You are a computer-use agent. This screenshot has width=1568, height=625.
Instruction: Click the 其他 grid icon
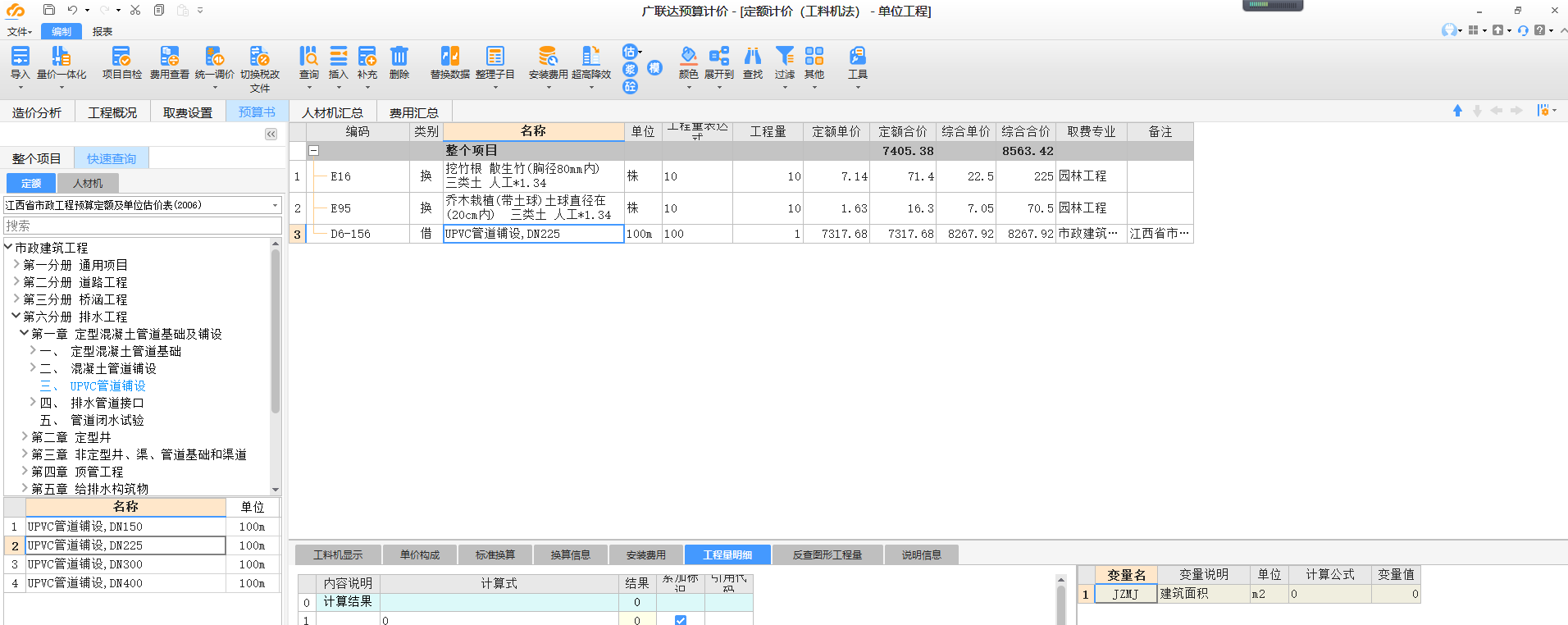(814, 56)
